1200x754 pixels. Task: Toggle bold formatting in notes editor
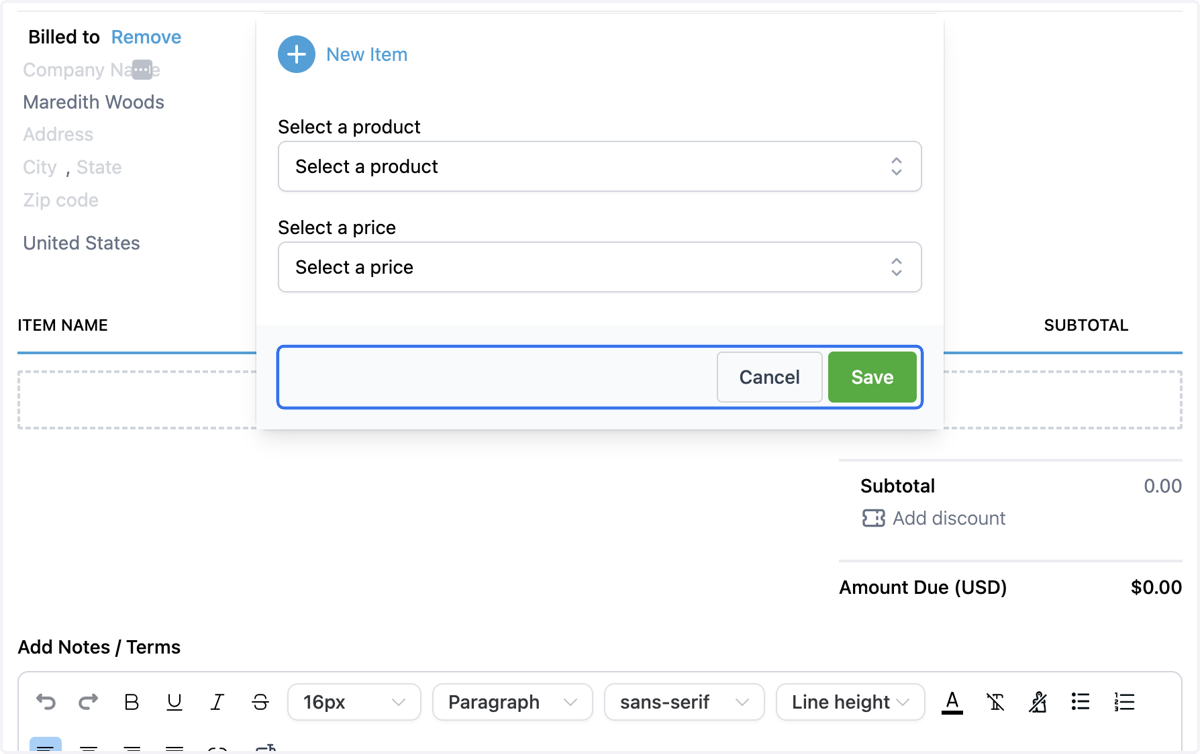click(131, 702)
